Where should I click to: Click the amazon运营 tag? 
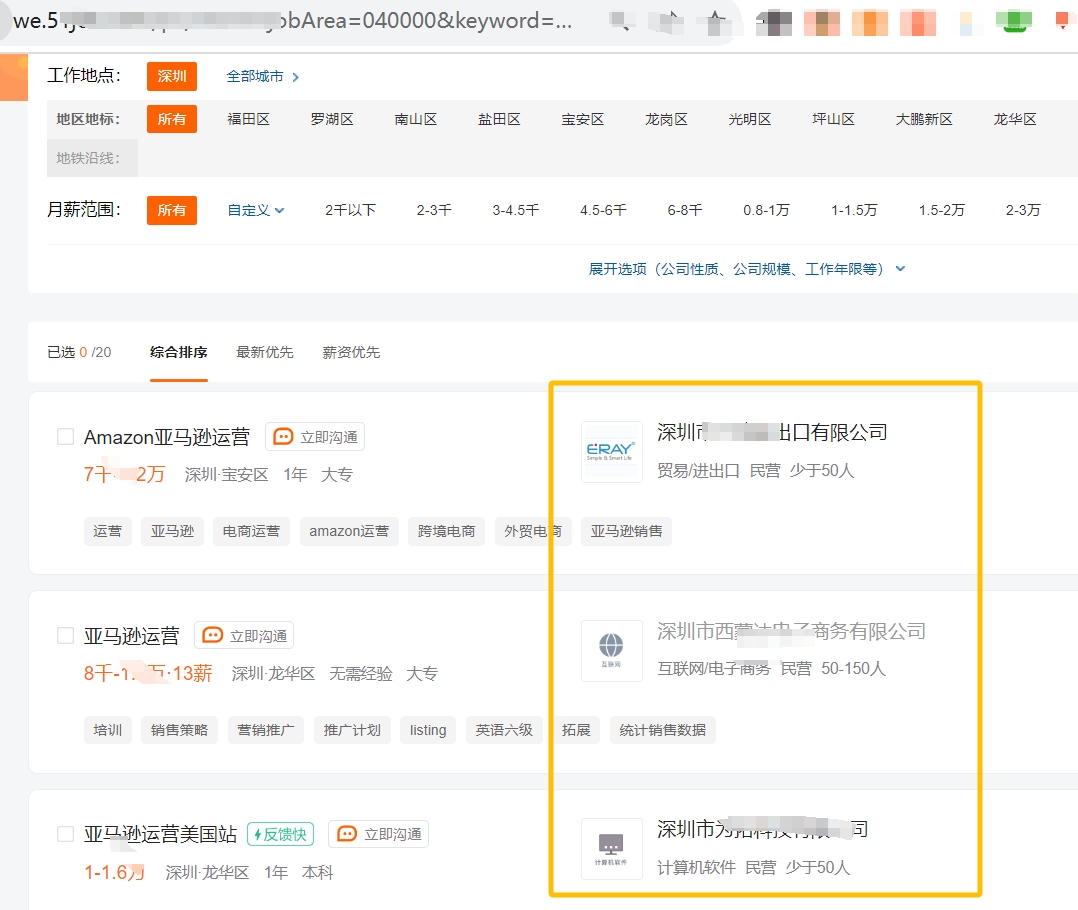349,531
